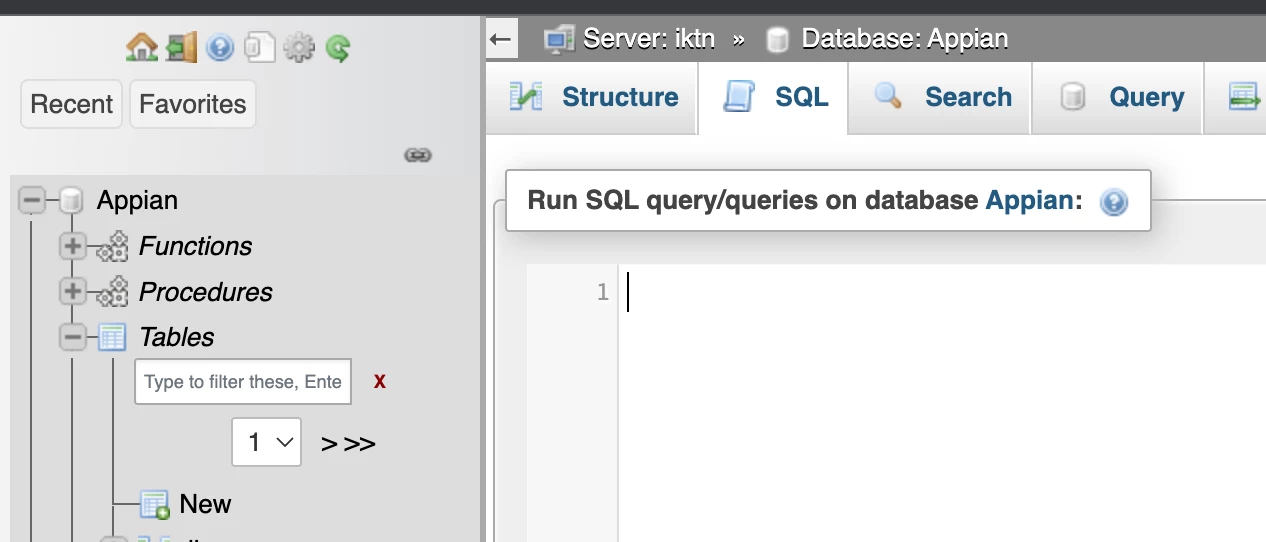Open navigation panel settings gear icon
Screen dimensions: 1266x542
[x=298, y=47]
